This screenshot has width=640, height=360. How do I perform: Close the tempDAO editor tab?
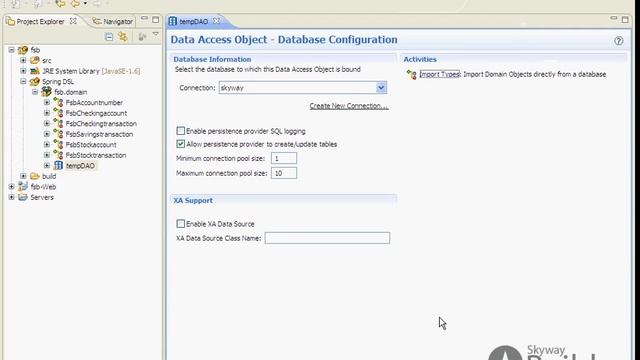(x=216, y=21)
